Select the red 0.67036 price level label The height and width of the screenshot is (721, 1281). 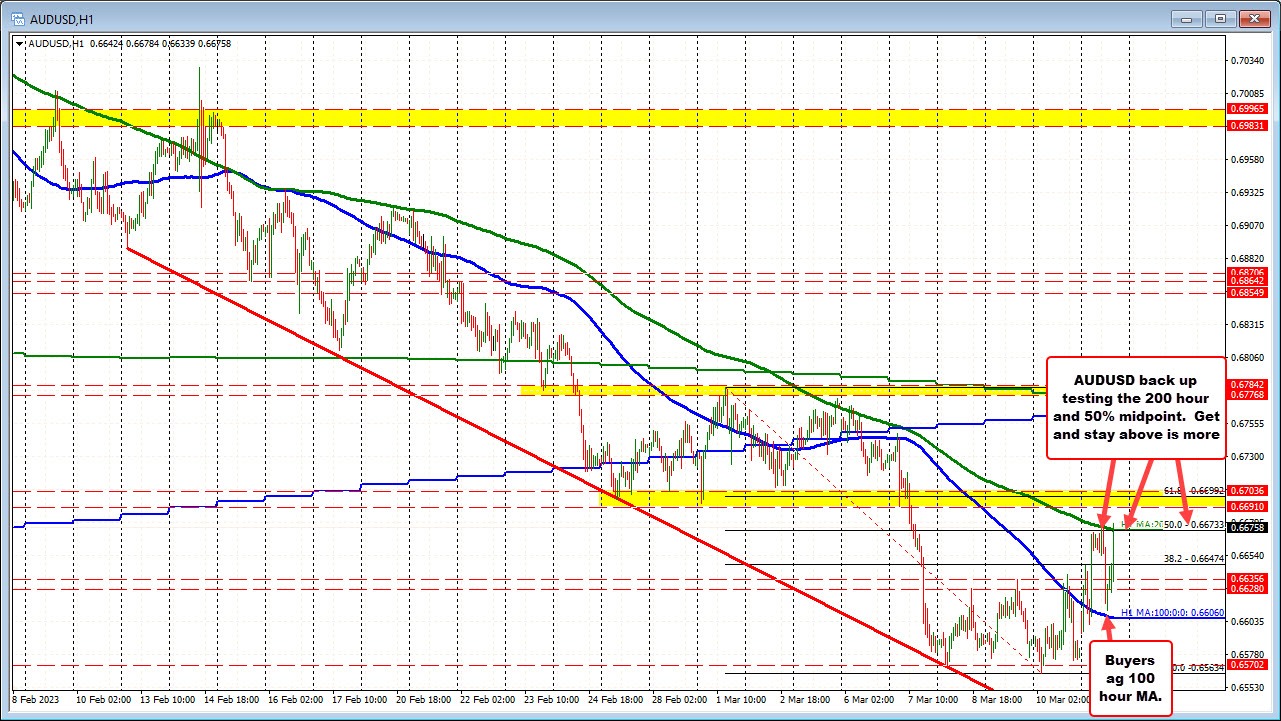tap(1246, 490)
